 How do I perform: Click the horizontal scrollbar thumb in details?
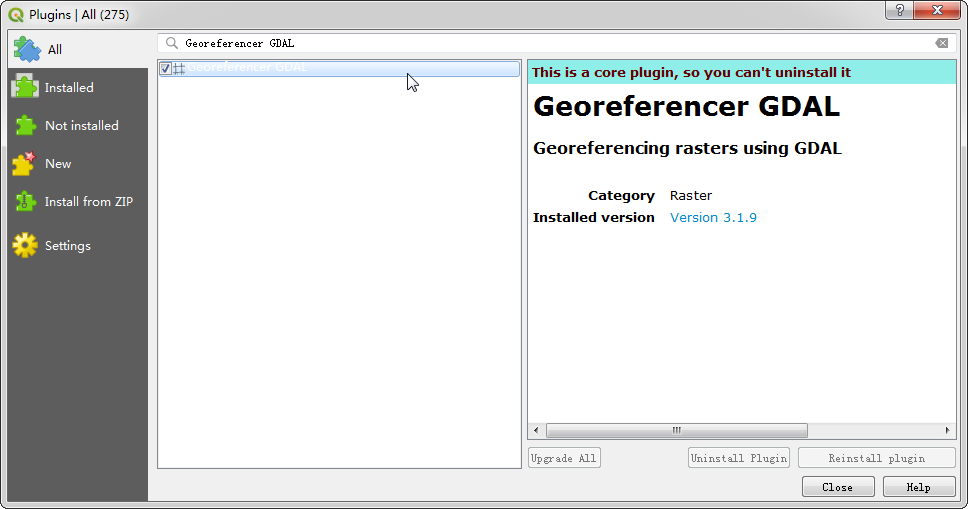click(x=677, y=430)
